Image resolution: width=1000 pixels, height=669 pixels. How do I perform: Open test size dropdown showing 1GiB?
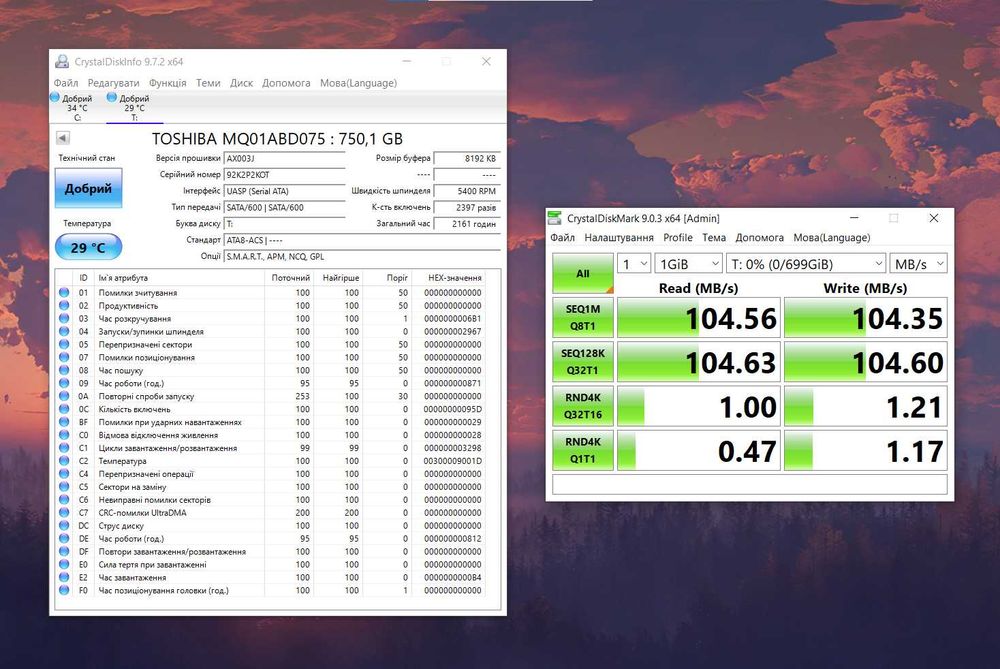(x=689, y=264)
